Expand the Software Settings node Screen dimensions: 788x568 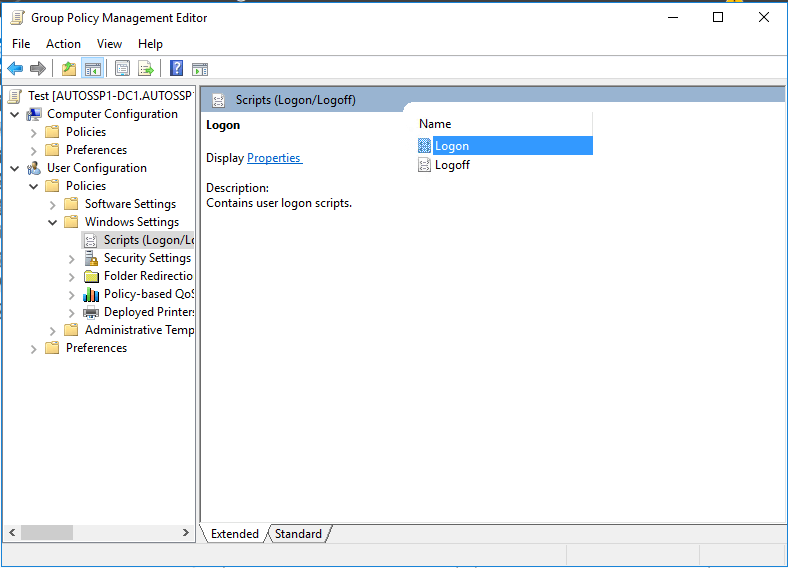(53, 205)
